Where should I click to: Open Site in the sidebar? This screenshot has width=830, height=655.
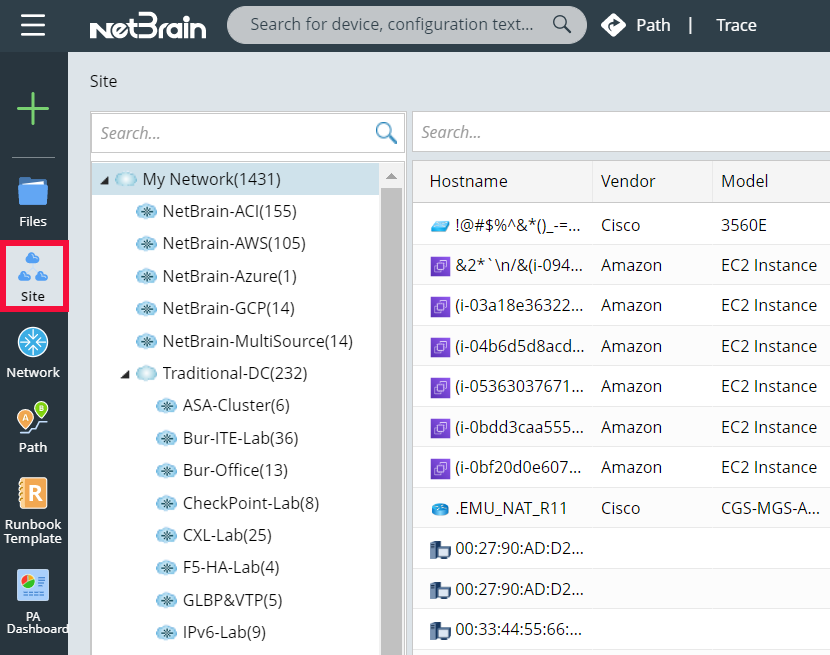(33, 277)
